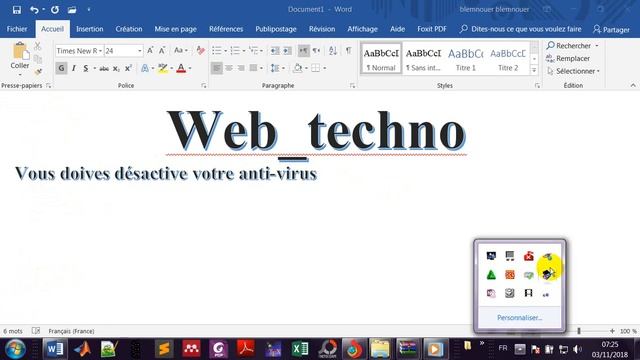Image resolution: width=640 pixels, height=360 pixels.
Task: Apply the Sans interligne style
Action: point(423,58)
